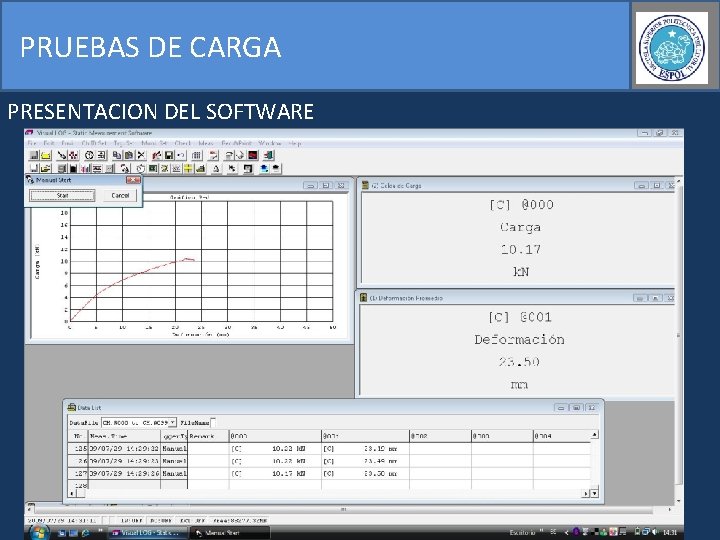This screenshot has height=540, width=720.
Task: Open the Help menu
Action: click(x=295, y=143)
